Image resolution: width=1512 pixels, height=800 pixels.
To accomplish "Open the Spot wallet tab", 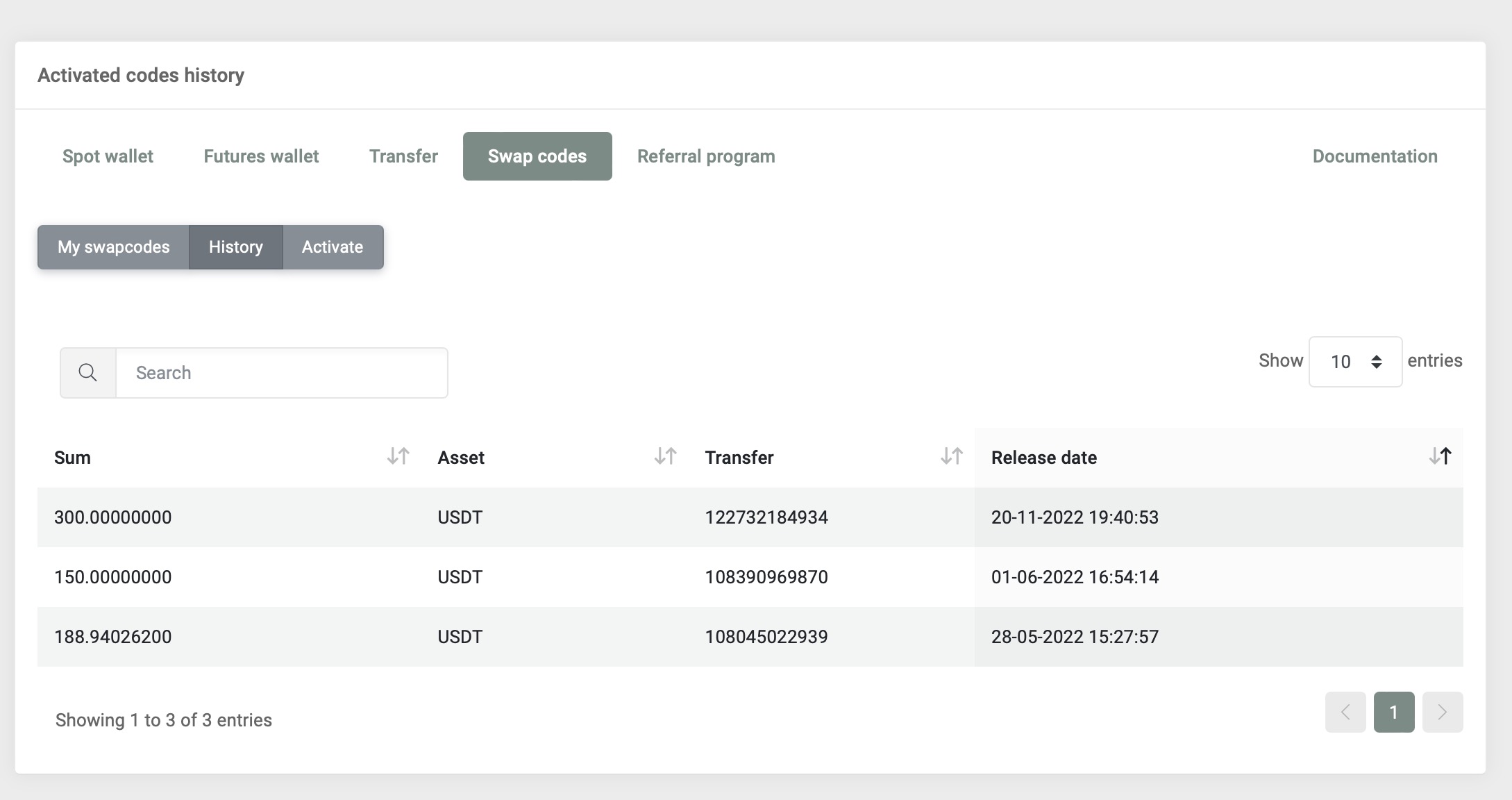I will click(x=108, y=156).
